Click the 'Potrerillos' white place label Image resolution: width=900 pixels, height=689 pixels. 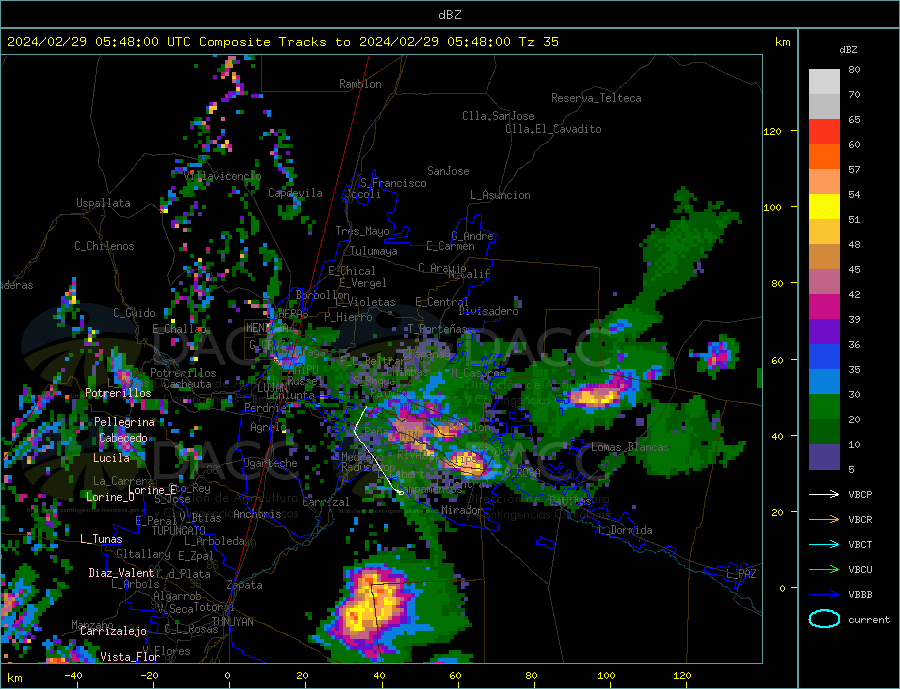(118, 393)
